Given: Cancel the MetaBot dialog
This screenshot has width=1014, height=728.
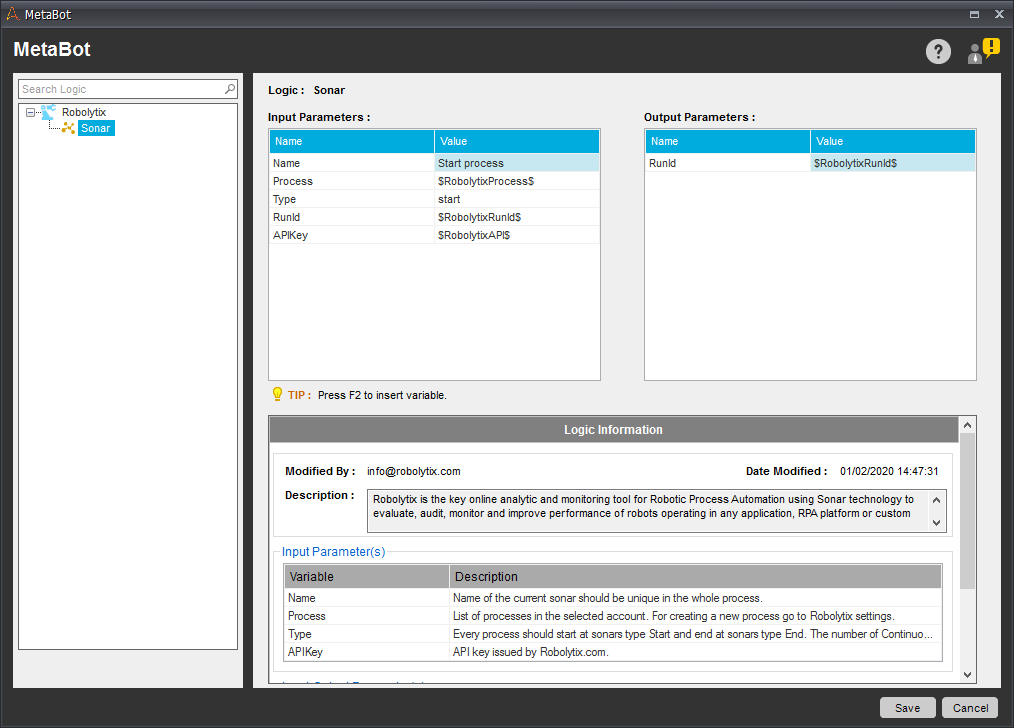Looking at the screenshot, I should [970, 708].
